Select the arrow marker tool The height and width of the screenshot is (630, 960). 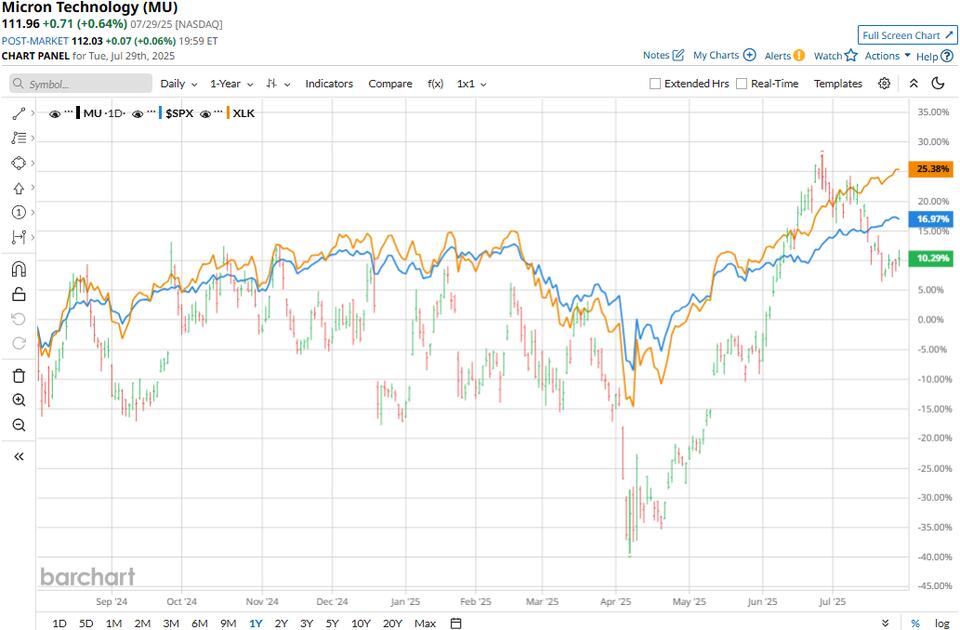tap(18, 188)
